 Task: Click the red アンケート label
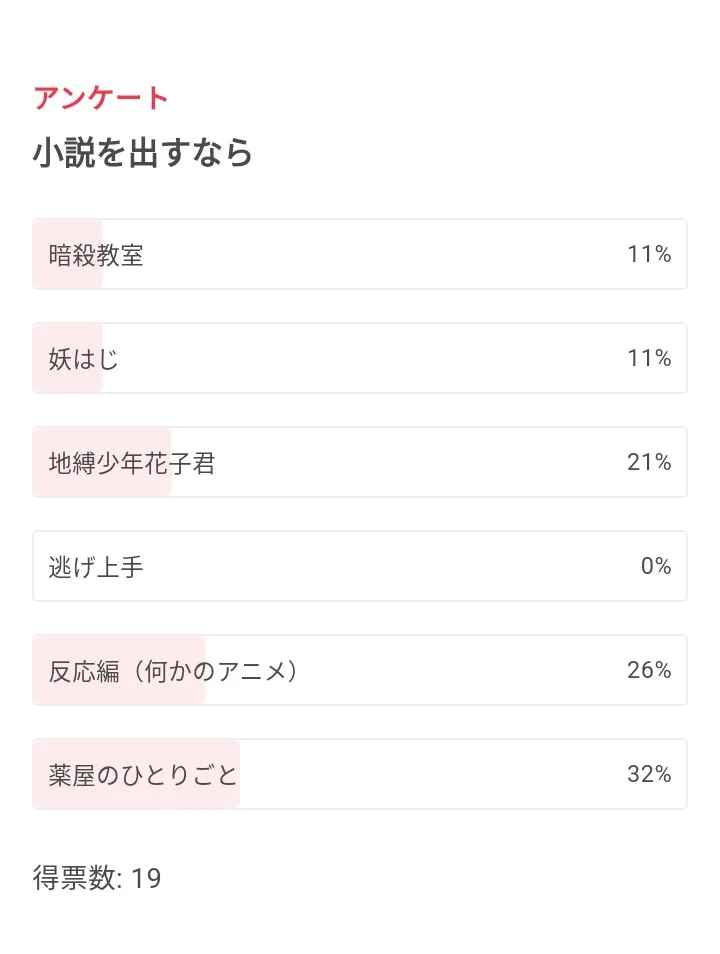pos(101,98)
